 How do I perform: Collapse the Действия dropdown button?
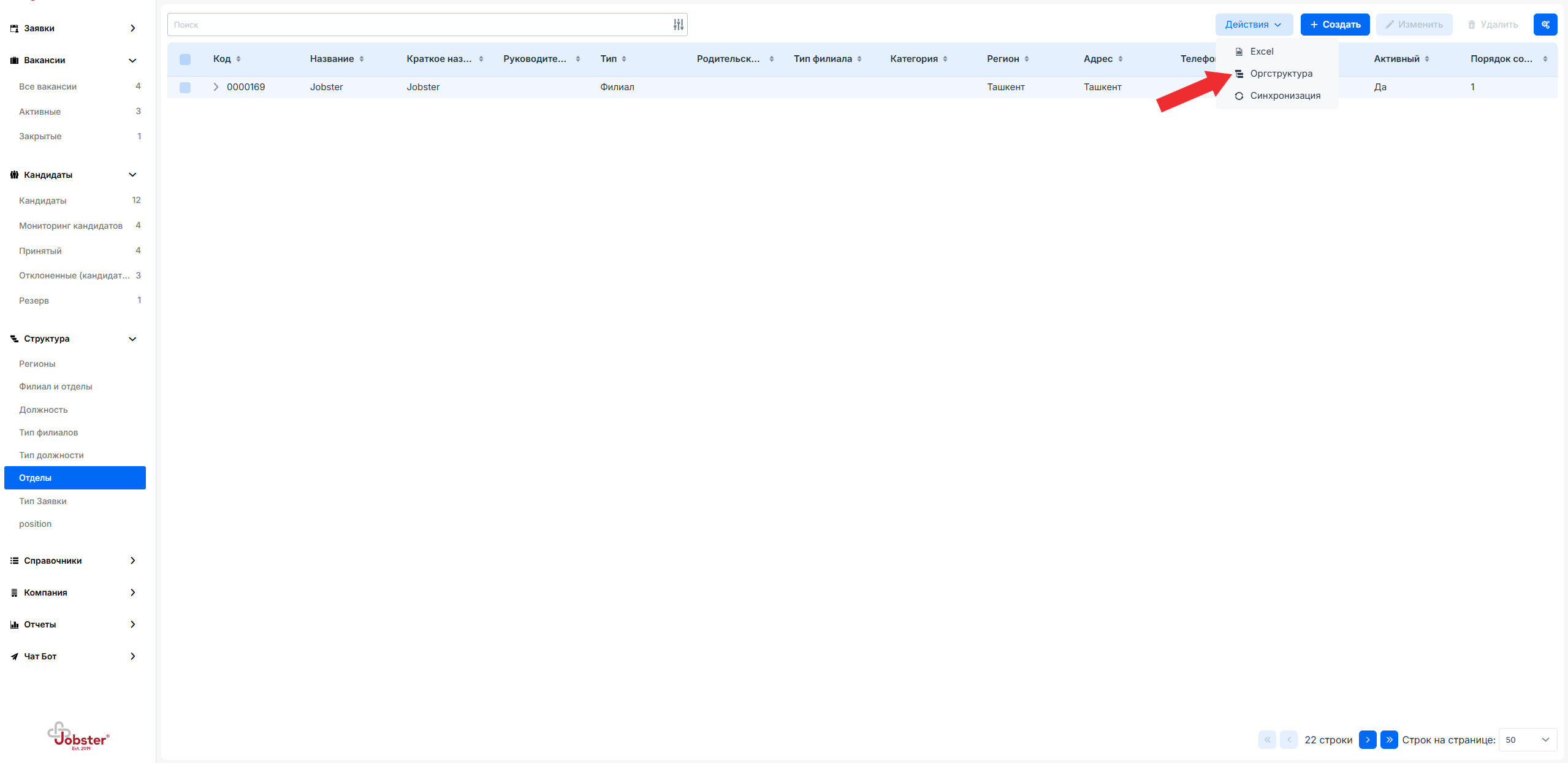1253,25
